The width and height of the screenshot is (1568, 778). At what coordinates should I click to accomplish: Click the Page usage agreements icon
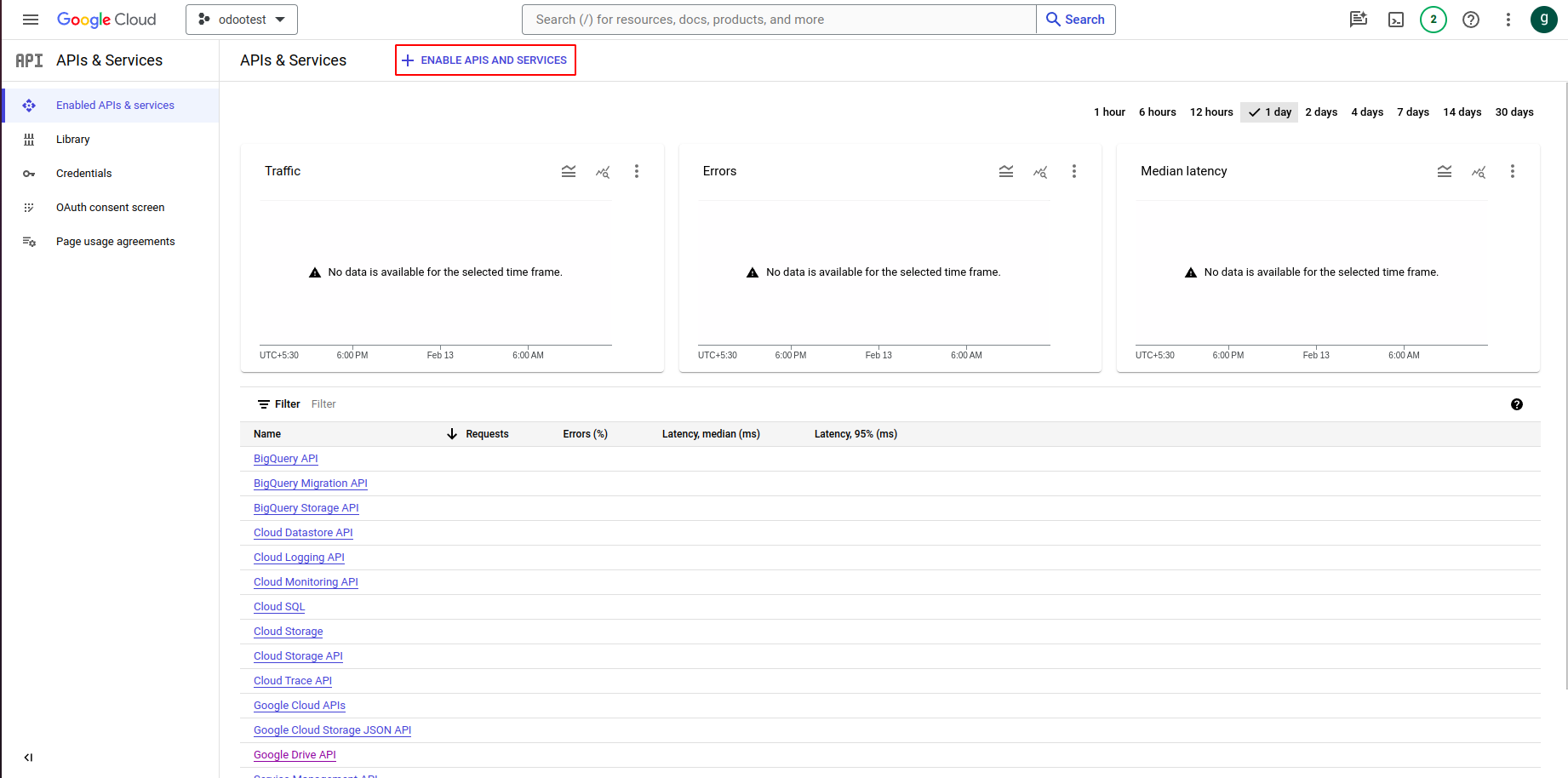pos(29,242)
